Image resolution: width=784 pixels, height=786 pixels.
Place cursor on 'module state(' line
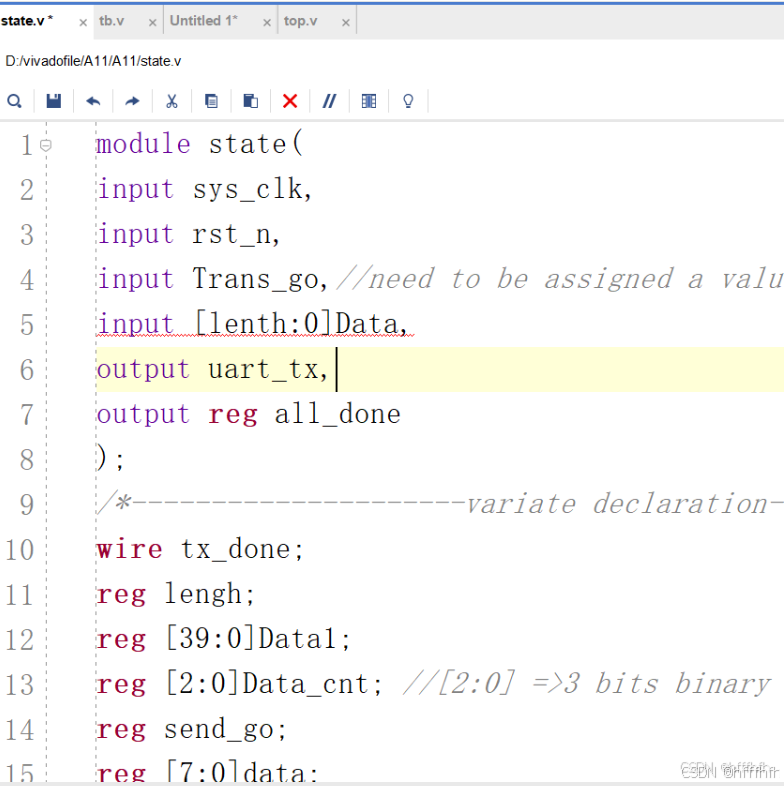[x=200, y=144]
